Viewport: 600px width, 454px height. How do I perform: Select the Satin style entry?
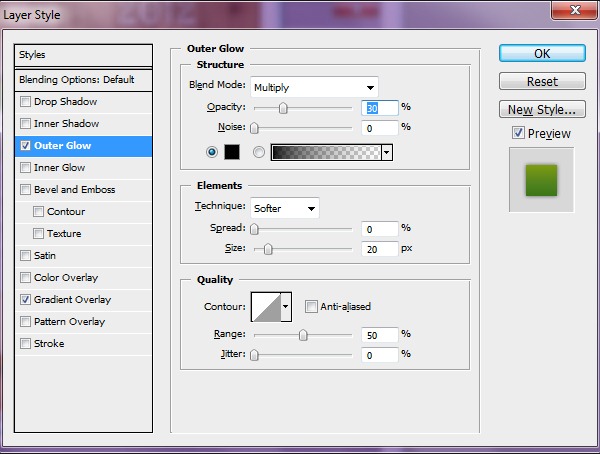click(x=45, y=256)
